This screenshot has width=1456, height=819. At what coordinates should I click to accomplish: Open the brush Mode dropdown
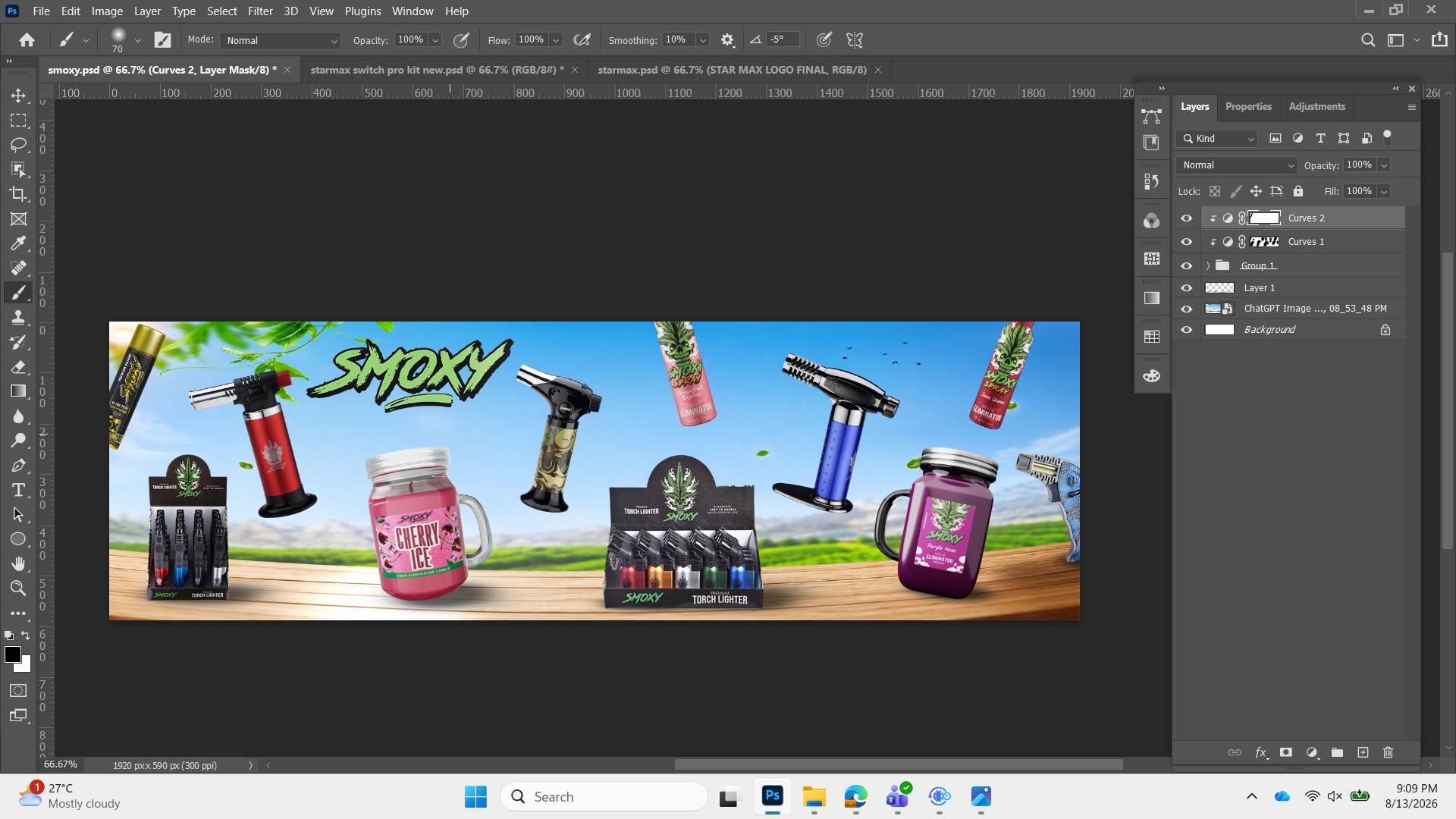pos(280,40)
